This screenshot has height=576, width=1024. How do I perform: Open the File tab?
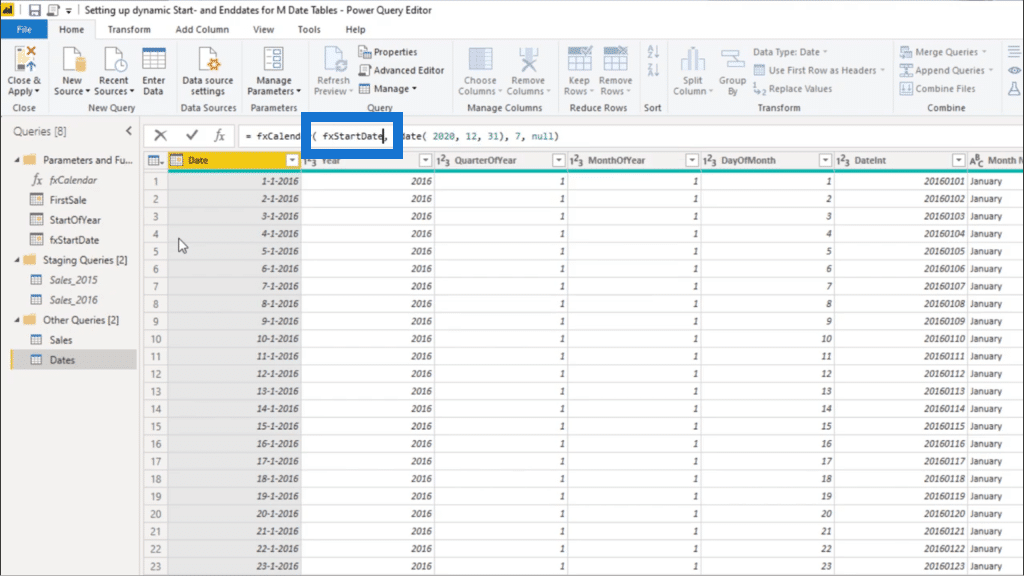(x=24, y=29)
